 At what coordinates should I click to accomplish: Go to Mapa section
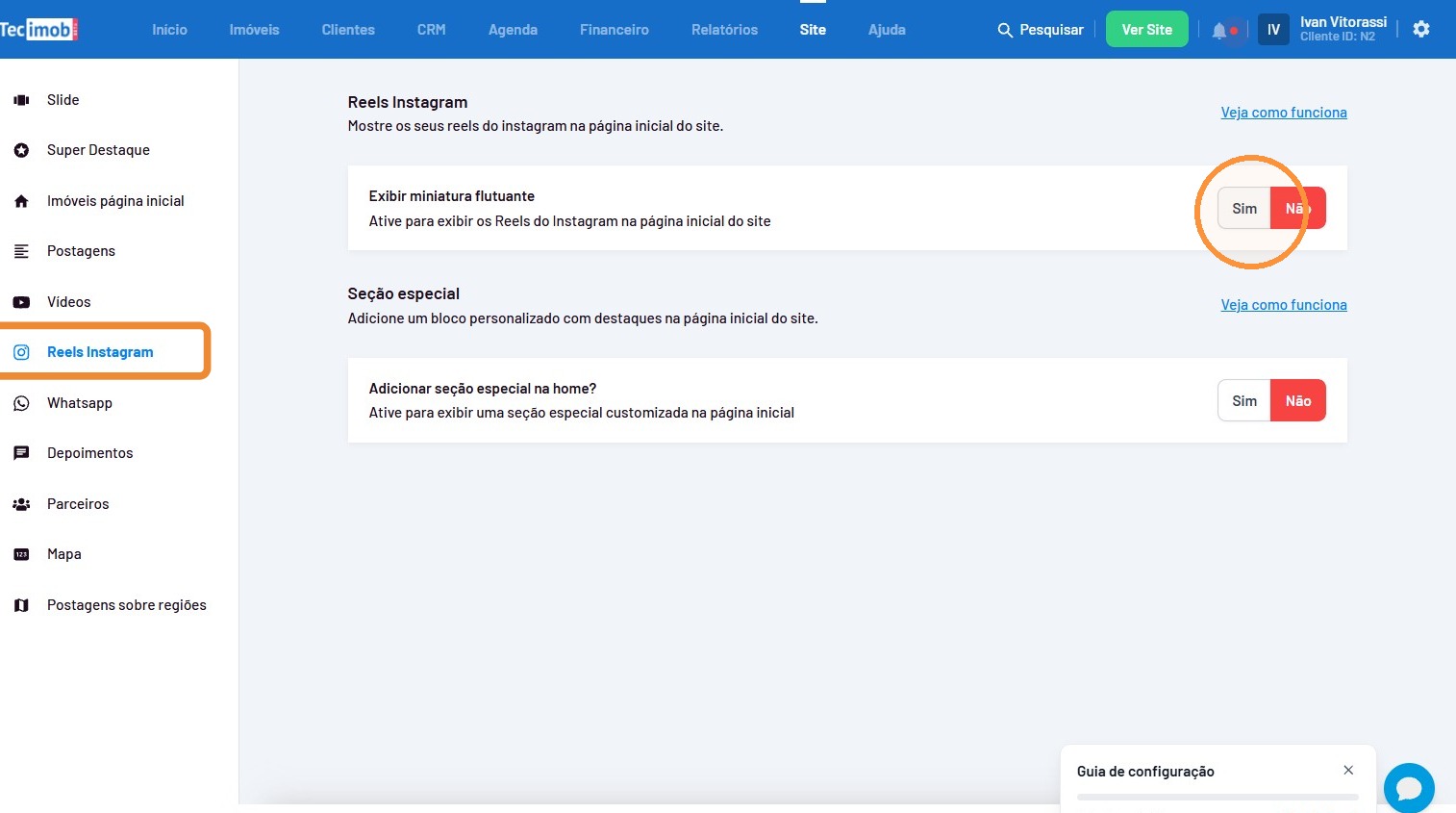[x=64, y=554]
